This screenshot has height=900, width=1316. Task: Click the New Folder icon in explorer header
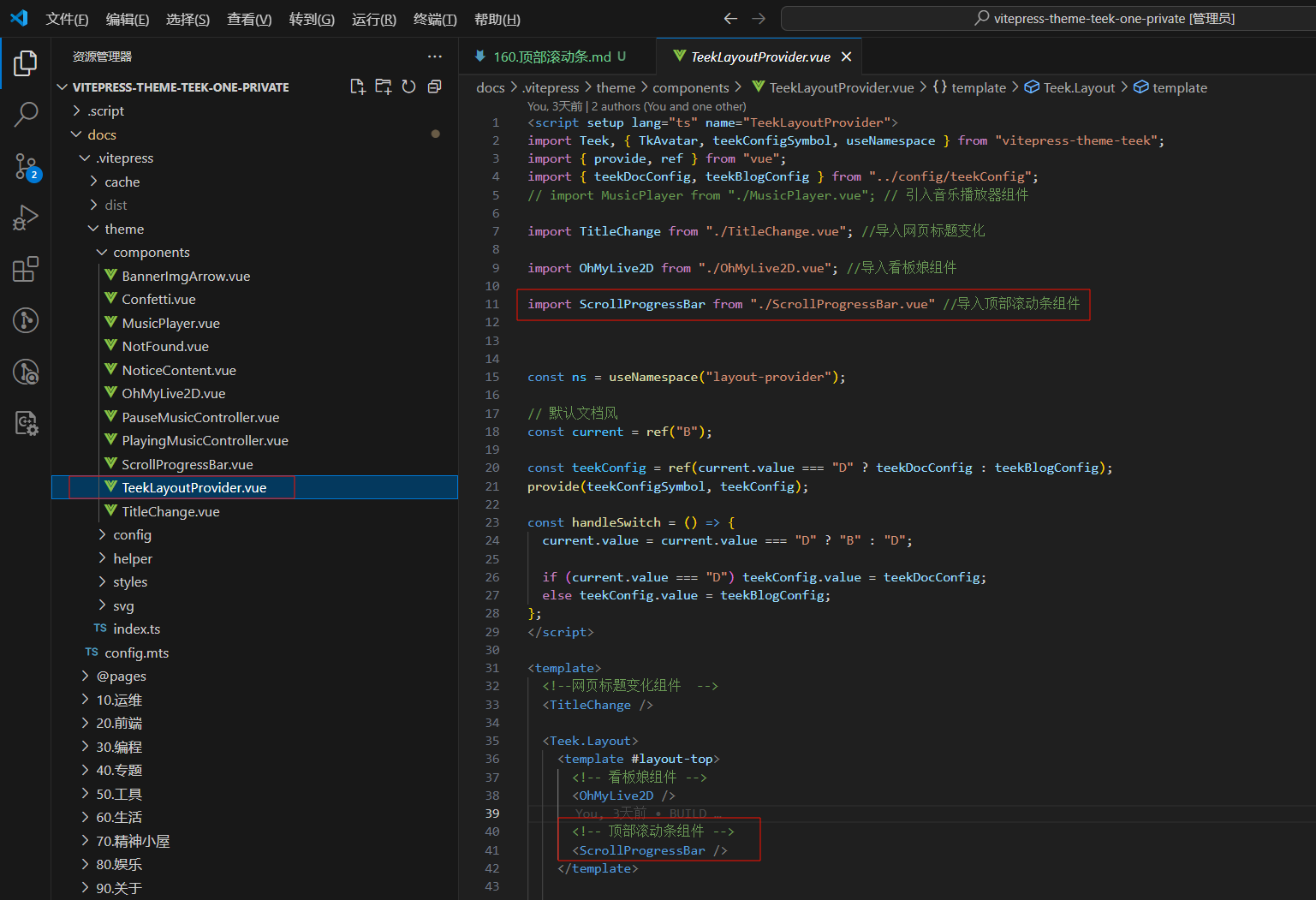tap(384, 86)
